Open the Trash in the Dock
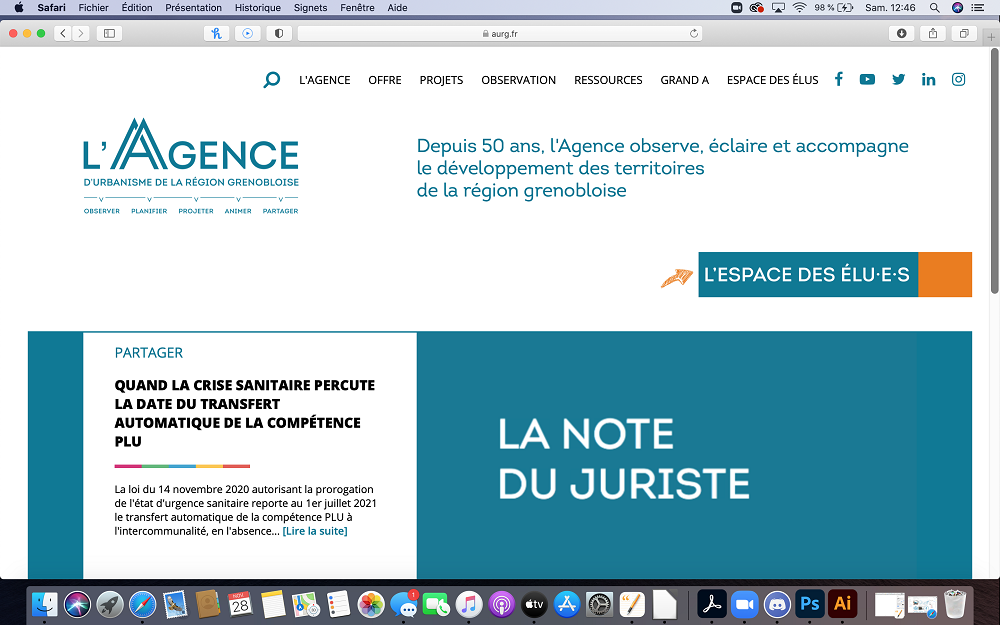The width and height of the screenshot is (1000, 625). tap(955, 604)
